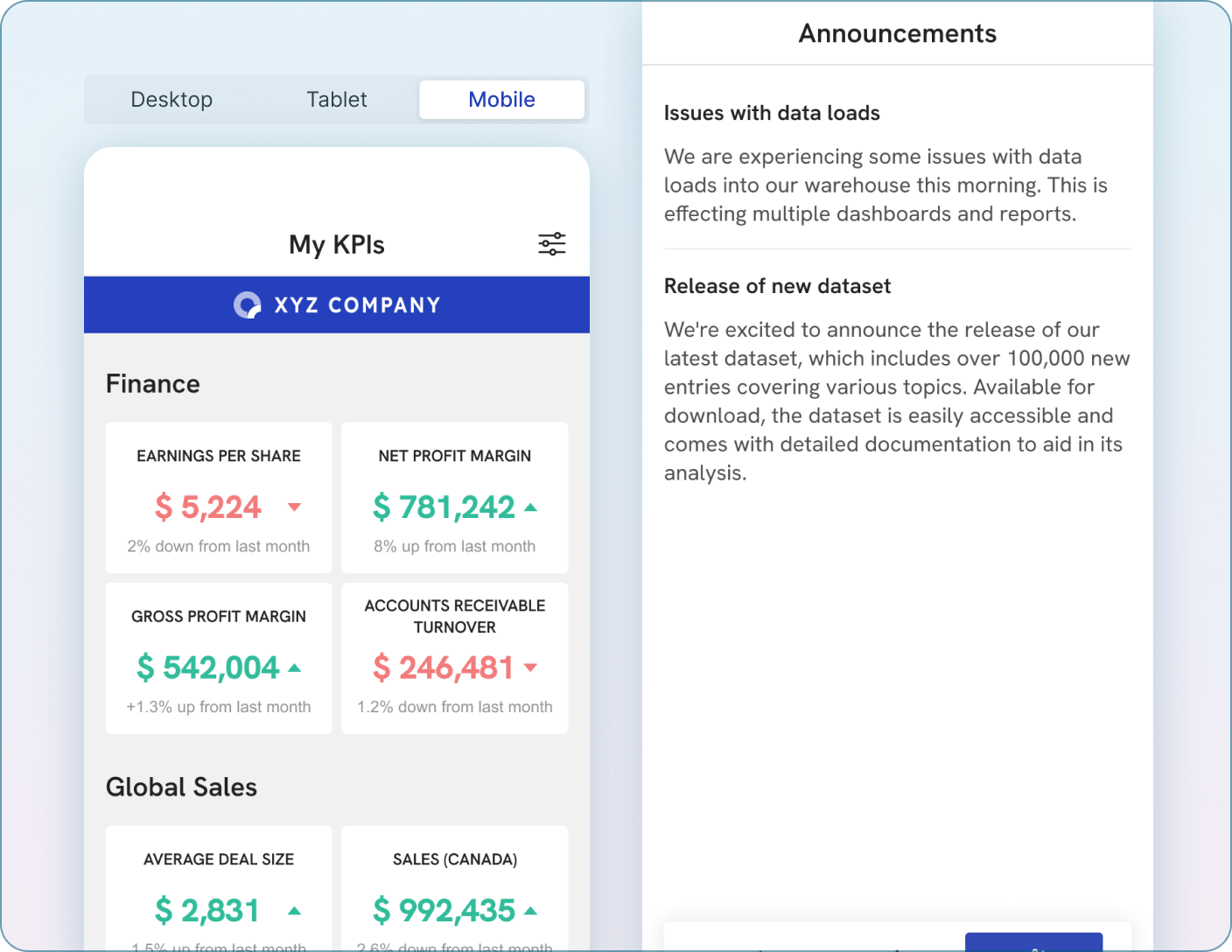
Task: Open the KPI filter settings icon
Action: 551,244
